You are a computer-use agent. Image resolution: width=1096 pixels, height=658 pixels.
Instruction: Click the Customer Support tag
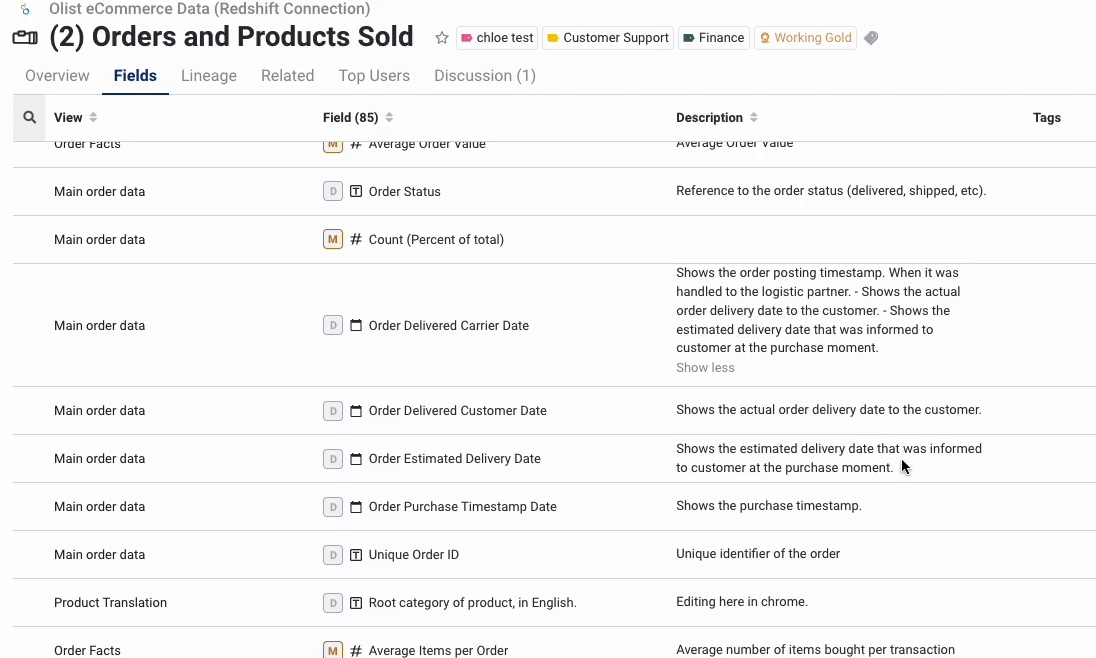(x=607, y=38)
